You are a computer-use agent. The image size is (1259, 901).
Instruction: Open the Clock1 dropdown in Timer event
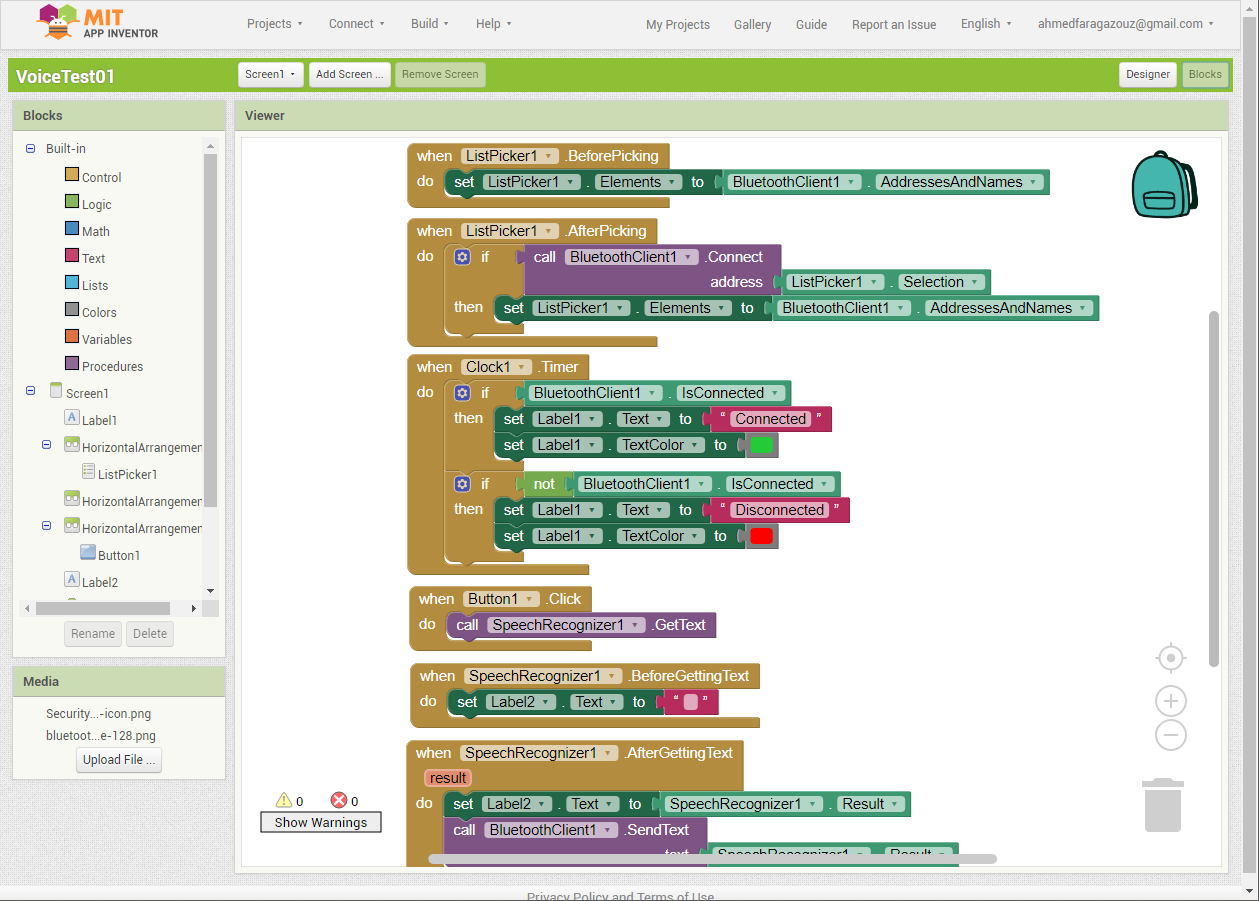[497, 367]
